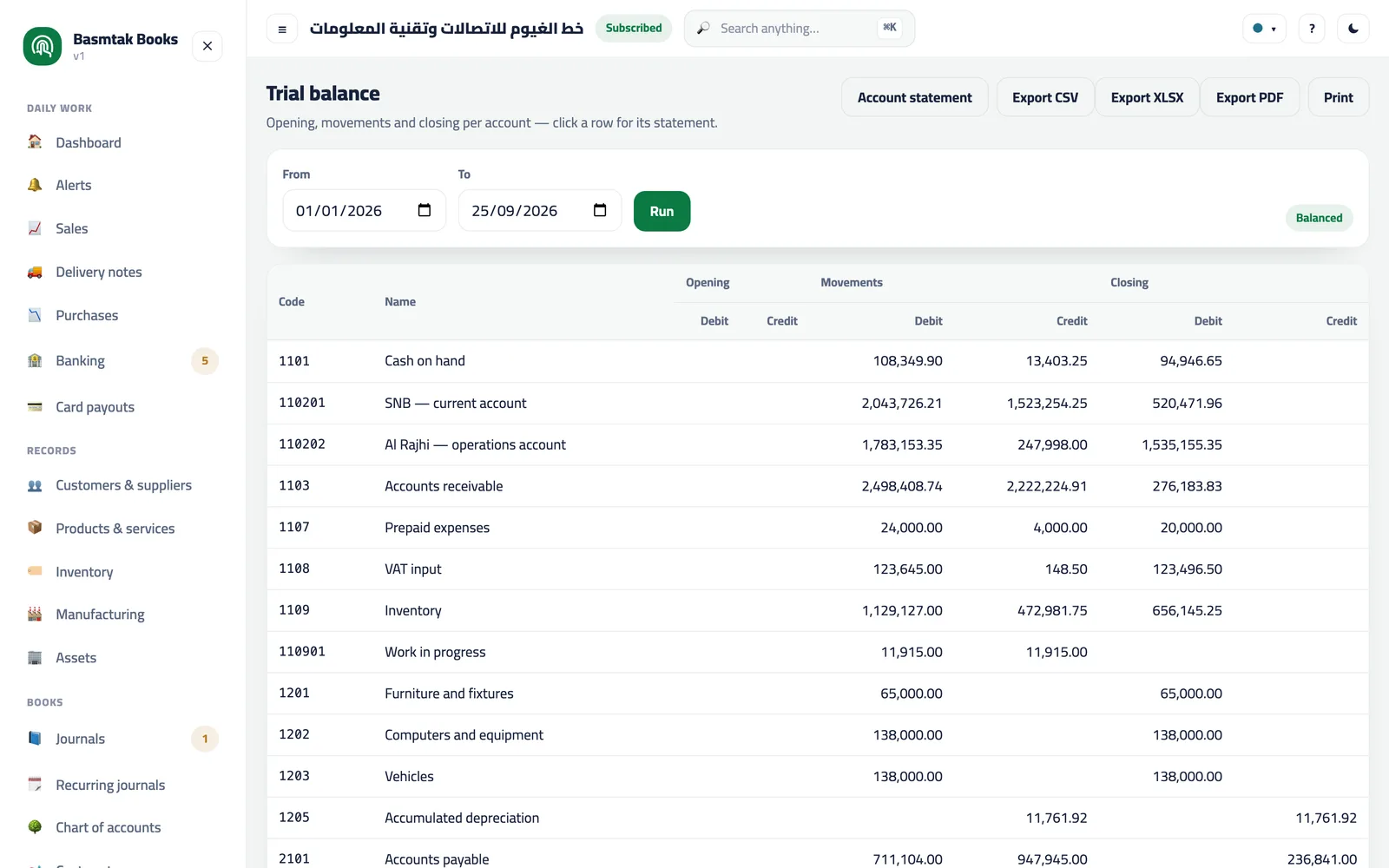Open the VAT input row
This screenshot has height=868, width=1389.
coord(817,569)
